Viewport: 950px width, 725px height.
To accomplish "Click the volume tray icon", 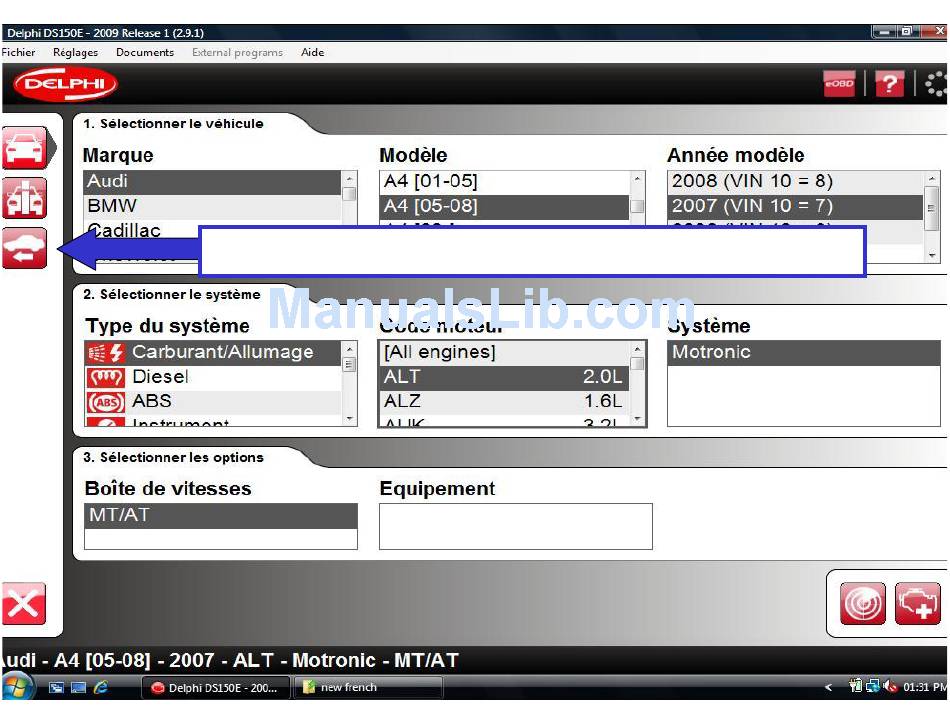I will coord(889,687).
